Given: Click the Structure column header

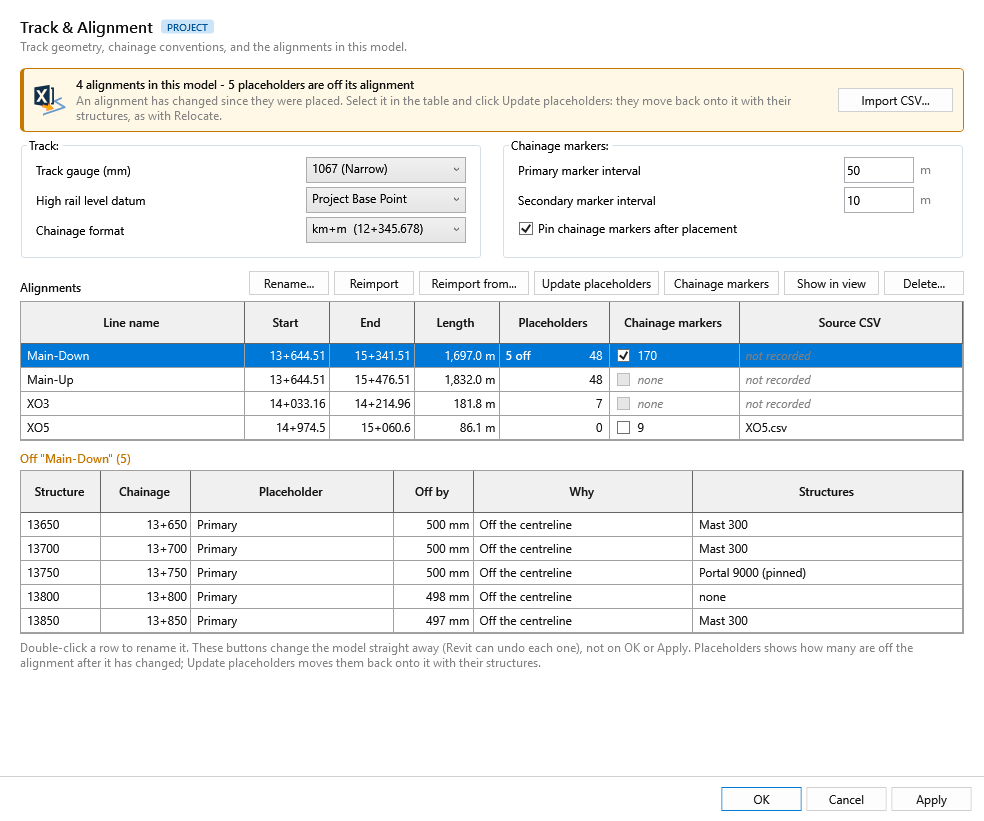Looking at the screenshot, I should [60, 491].
